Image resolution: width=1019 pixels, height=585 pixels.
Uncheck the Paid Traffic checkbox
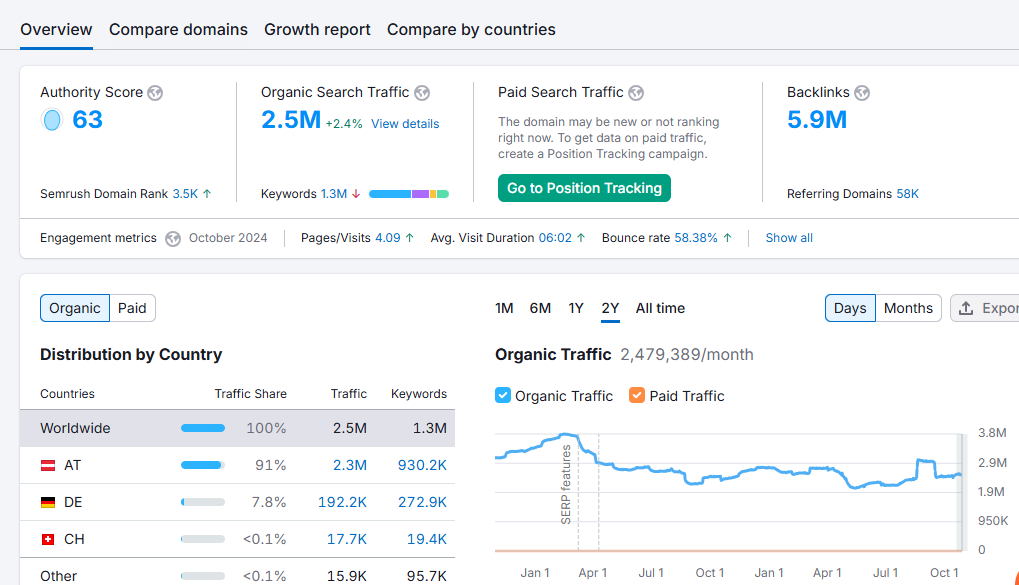(637, 395)
